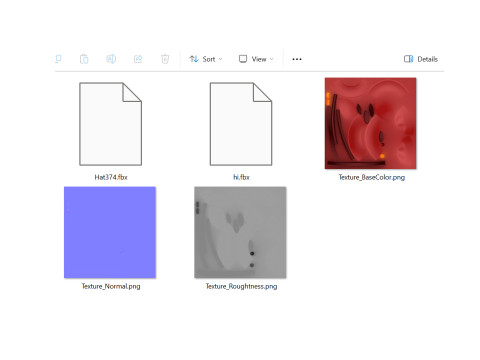The height and width of the screenshot is (360, 480).
Task: Click the Hat374.fbx file name
Action: click(111, 177)
